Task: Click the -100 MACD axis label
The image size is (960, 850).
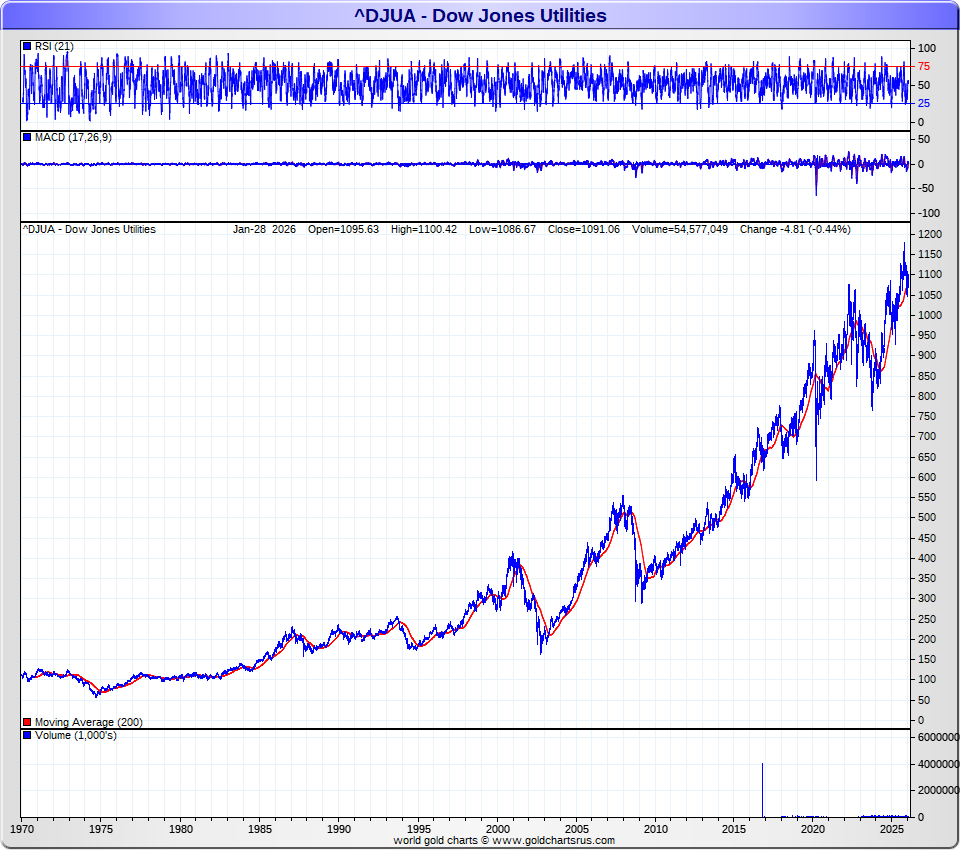Action: point(928,213)
